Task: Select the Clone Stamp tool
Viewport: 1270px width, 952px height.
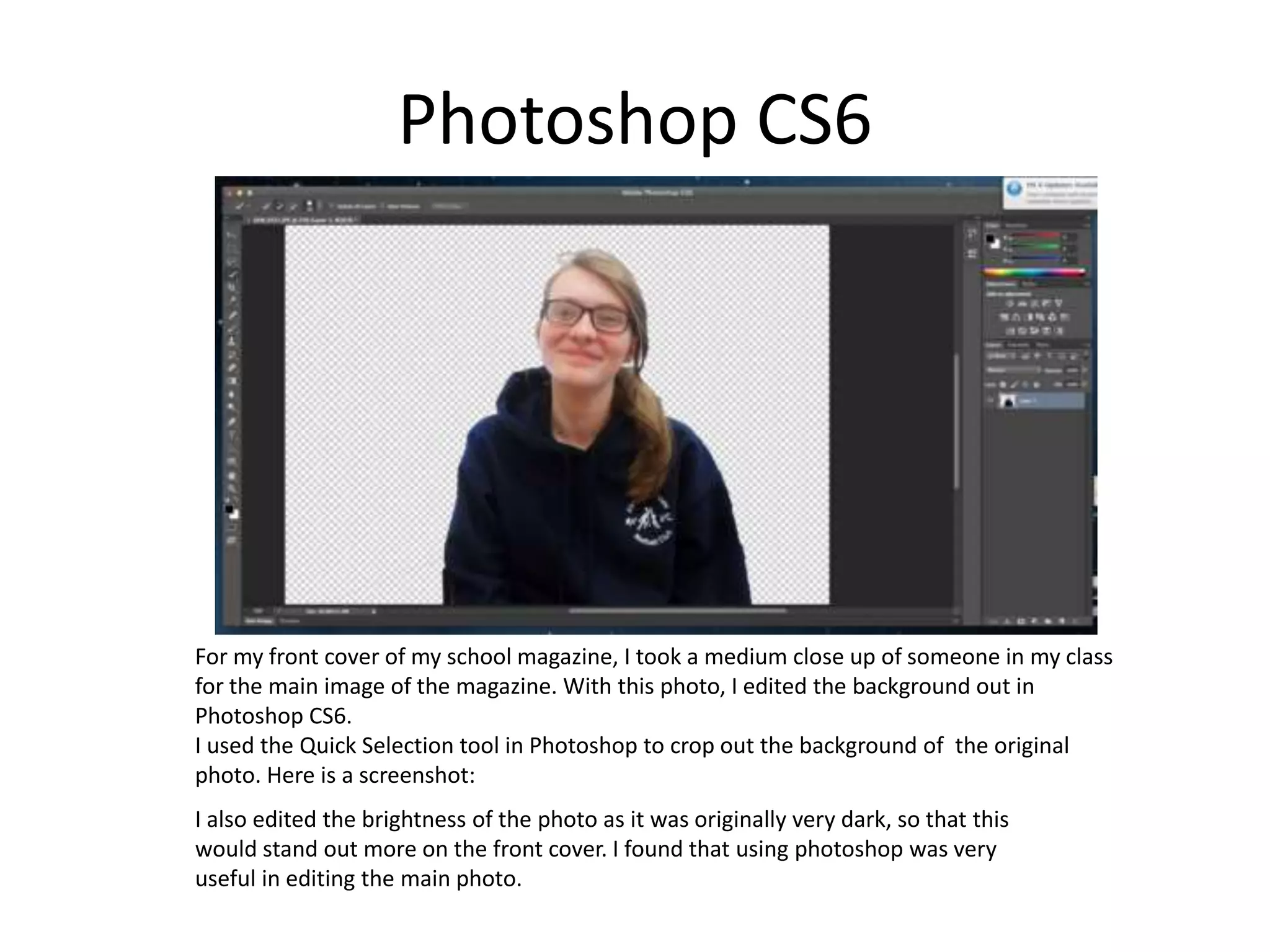Action: 231,341
